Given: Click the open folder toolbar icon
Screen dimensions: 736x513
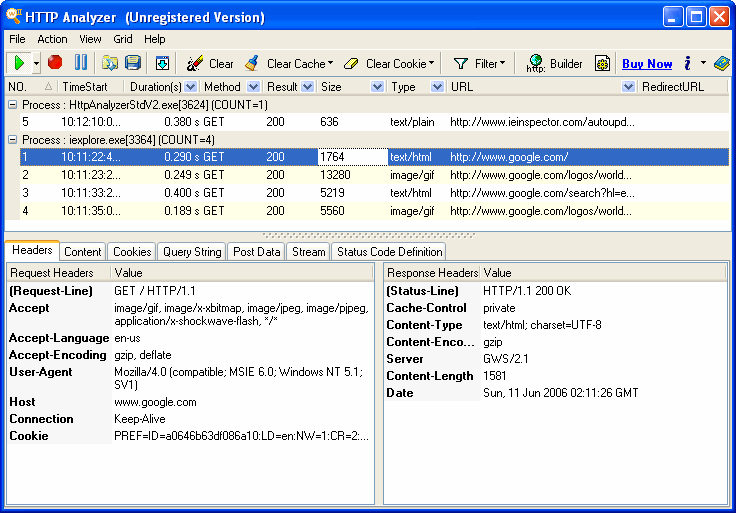Looking at the screenshot, I should (109, 62).
